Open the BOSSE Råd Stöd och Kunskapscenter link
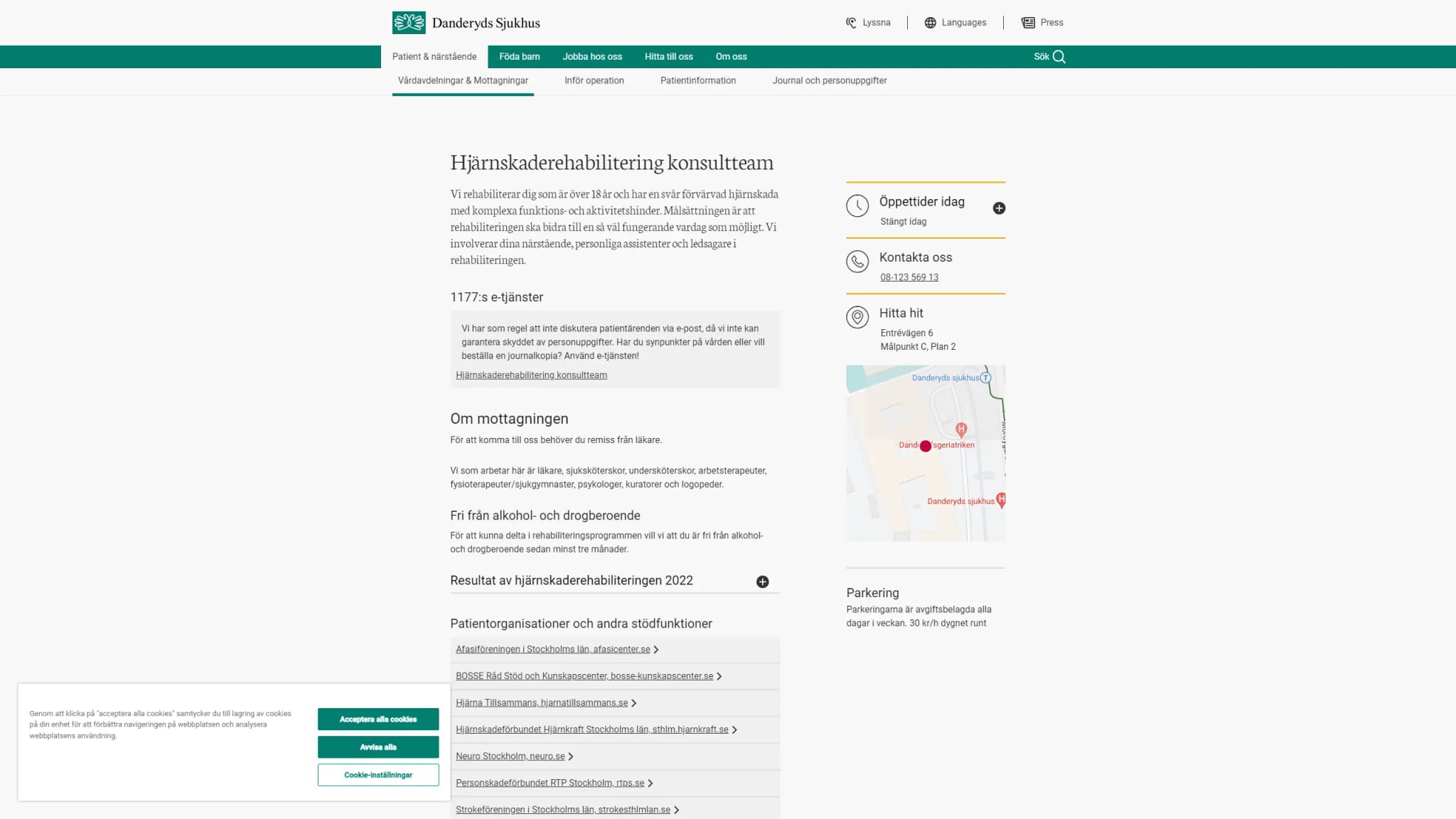 584,677
